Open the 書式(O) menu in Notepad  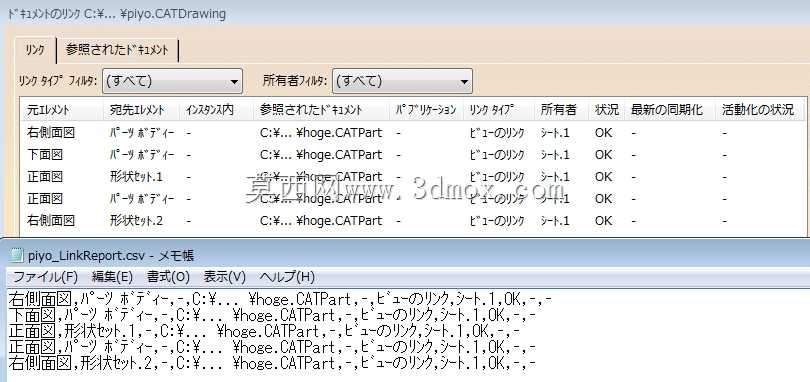[168, 277]
